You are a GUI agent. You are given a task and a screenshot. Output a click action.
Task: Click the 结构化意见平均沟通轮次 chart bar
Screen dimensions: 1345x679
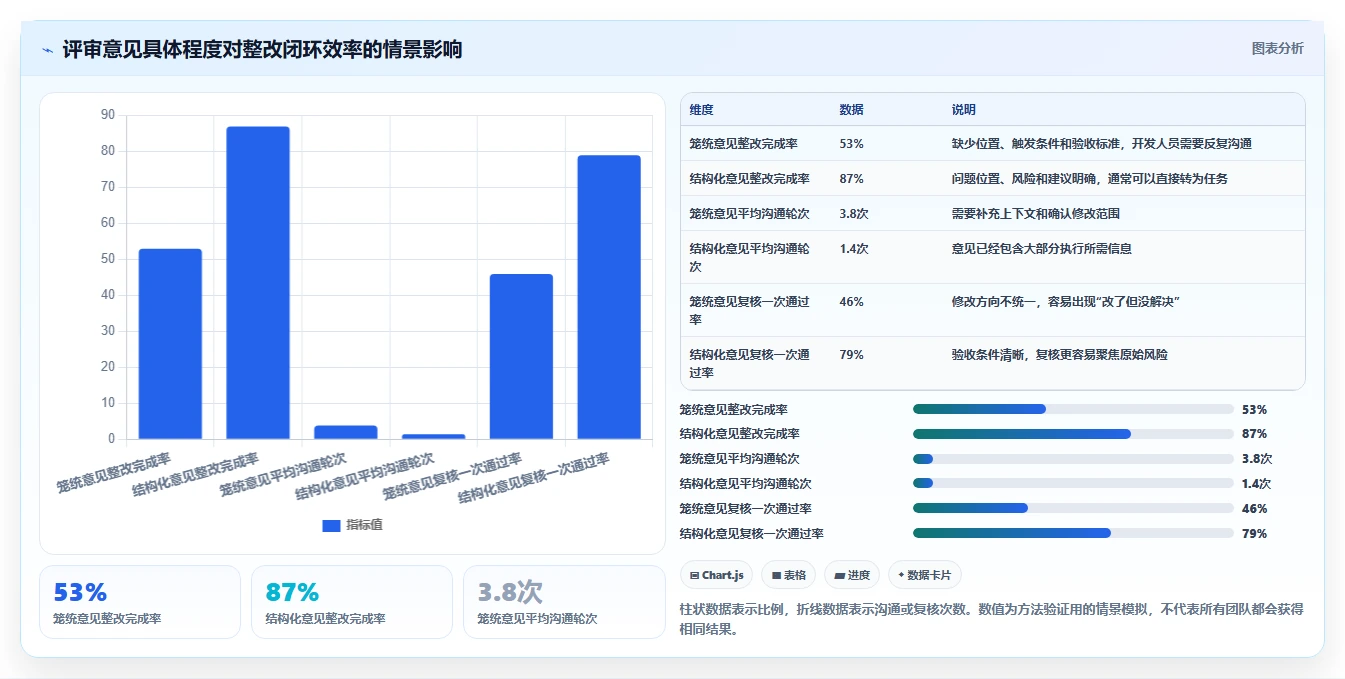(x=433, y=436)
